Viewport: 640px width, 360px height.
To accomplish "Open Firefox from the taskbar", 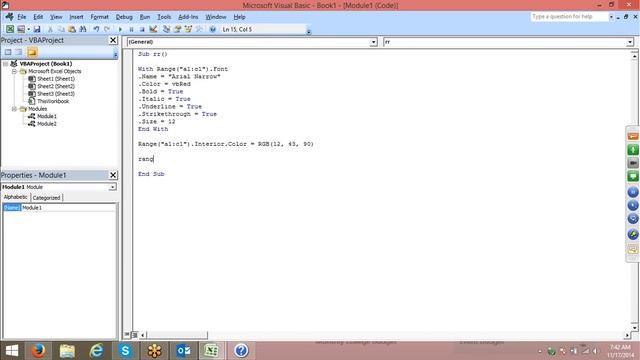I will pos(38,351).
